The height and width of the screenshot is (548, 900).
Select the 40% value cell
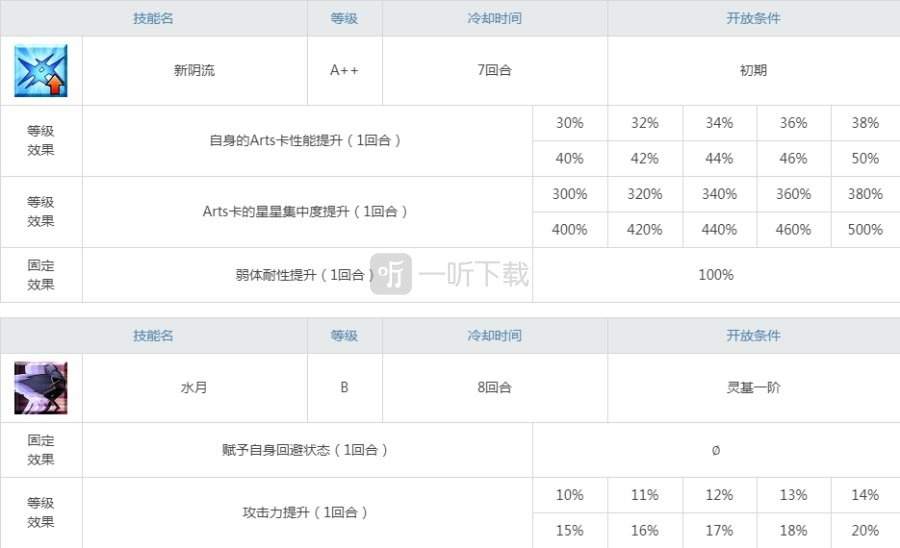[570, 158]
